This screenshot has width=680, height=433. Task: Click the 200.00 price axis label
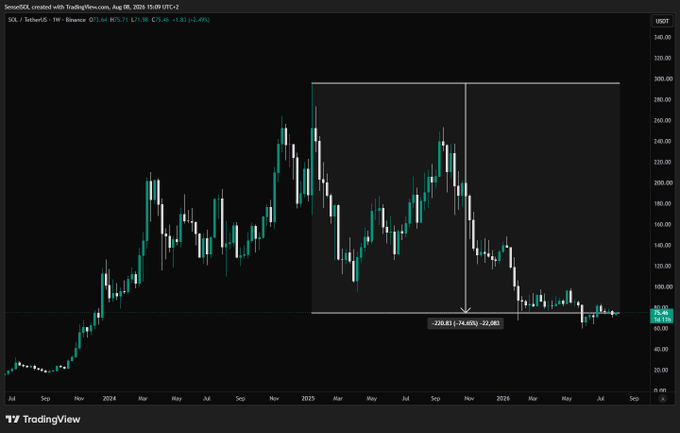[663, 183]
